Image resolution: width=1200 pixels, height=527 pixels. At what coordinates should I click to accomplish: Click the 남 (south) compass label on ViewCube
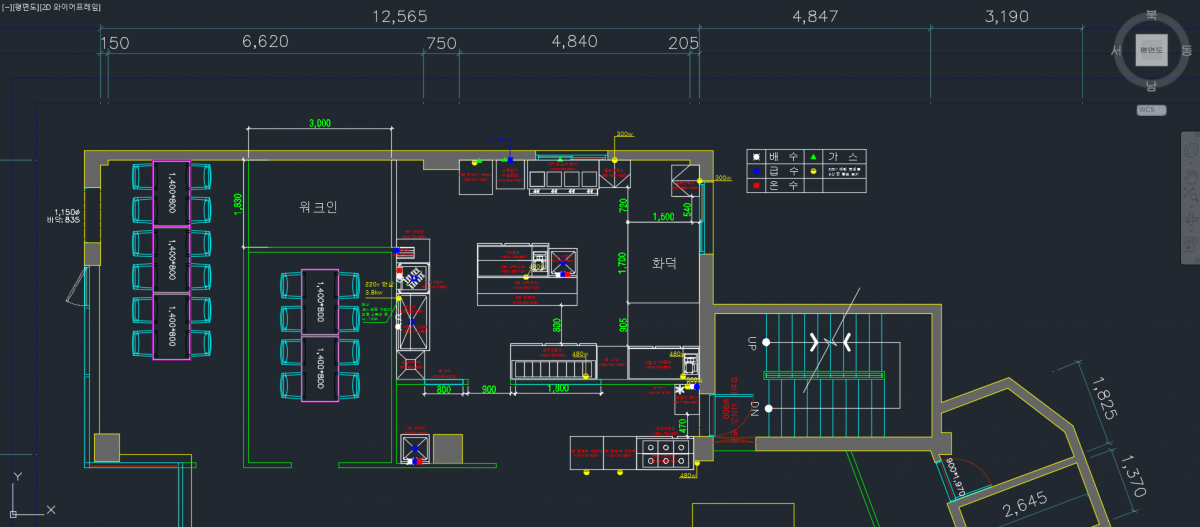coord(1151,86)
